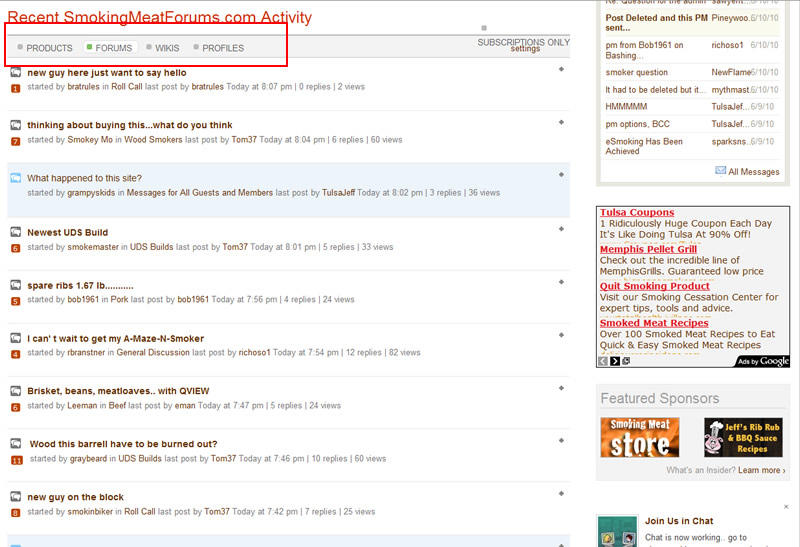
Task: Click thread icon beside 'spare ribs 1.67 lb' post
Action: point(15,285)
